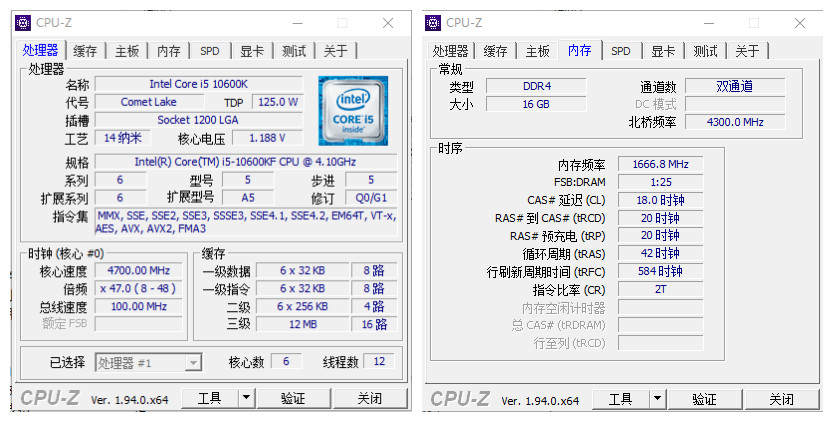Viewport: 833px width, 422px height.
Task: Open the 内存 tab in the left window
Action: 168,51
